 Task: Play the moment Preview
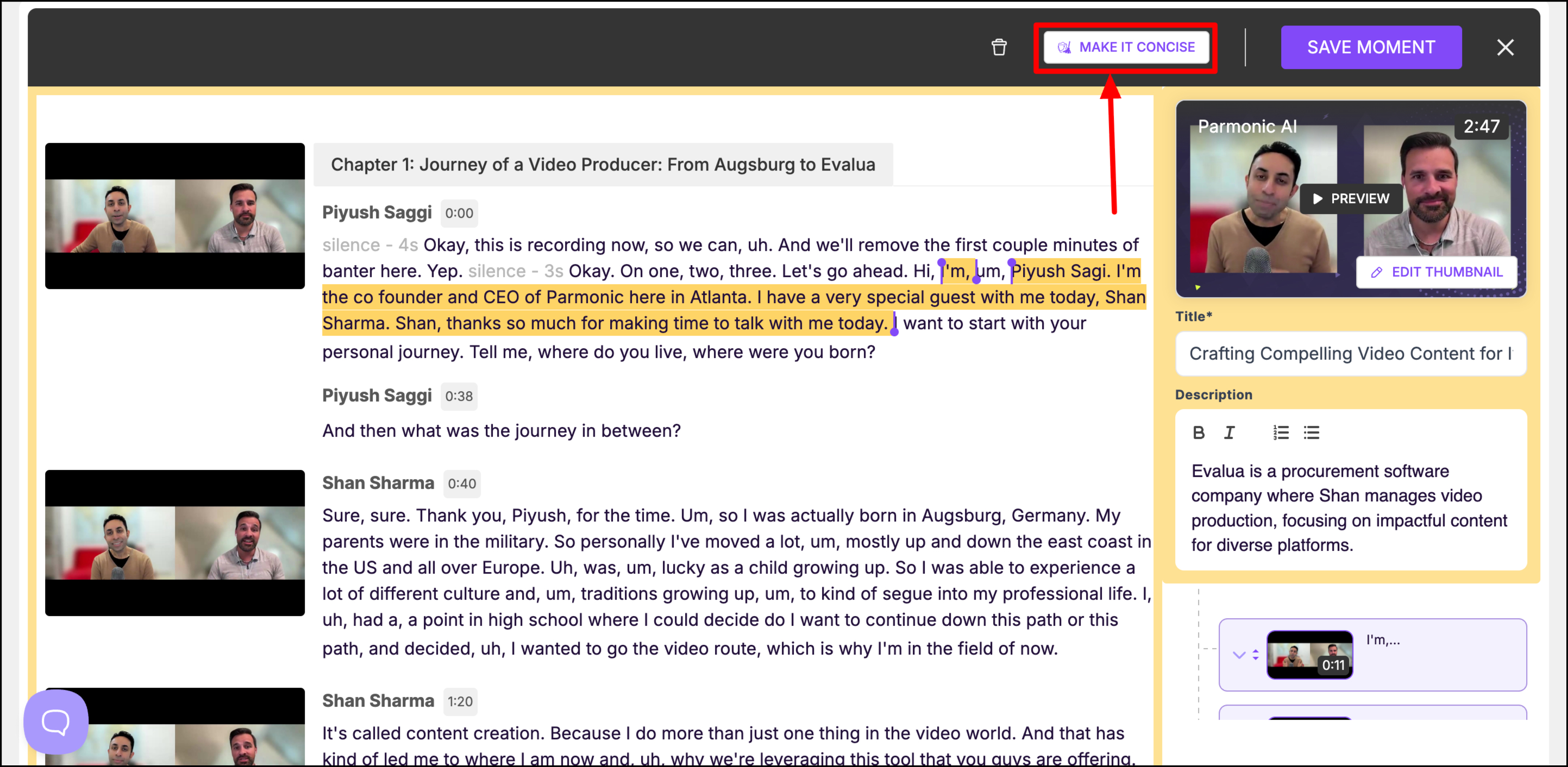click(x=1351, y=199)
